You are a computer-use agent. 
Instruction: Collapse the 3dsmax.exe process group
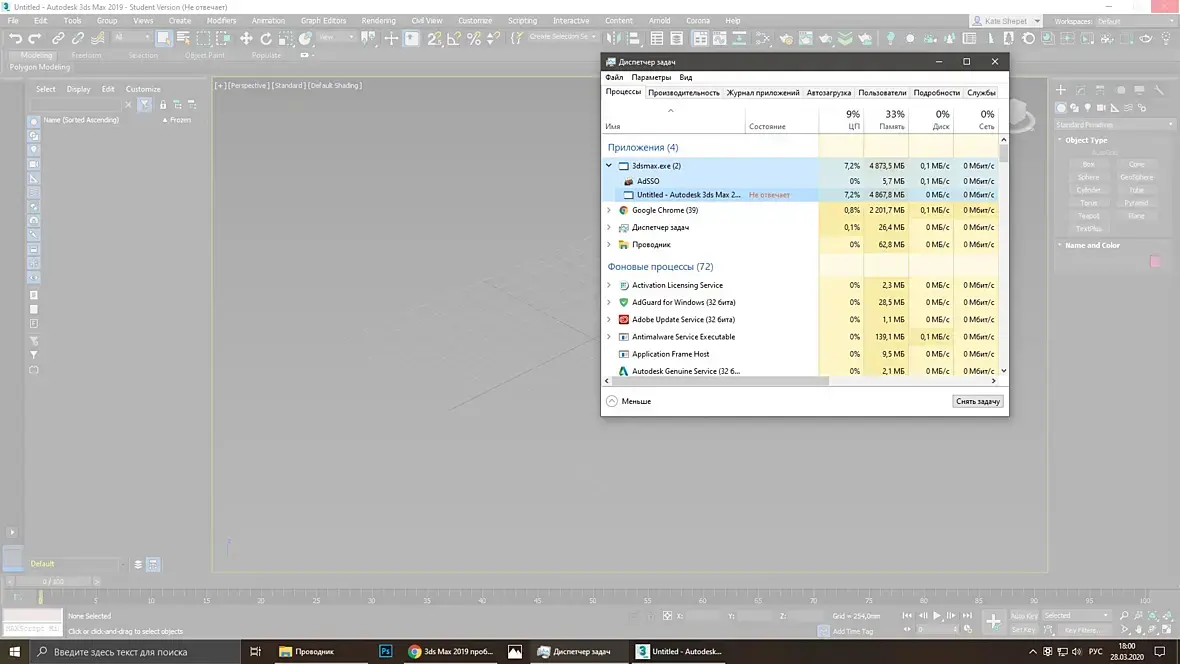(609, 166)
